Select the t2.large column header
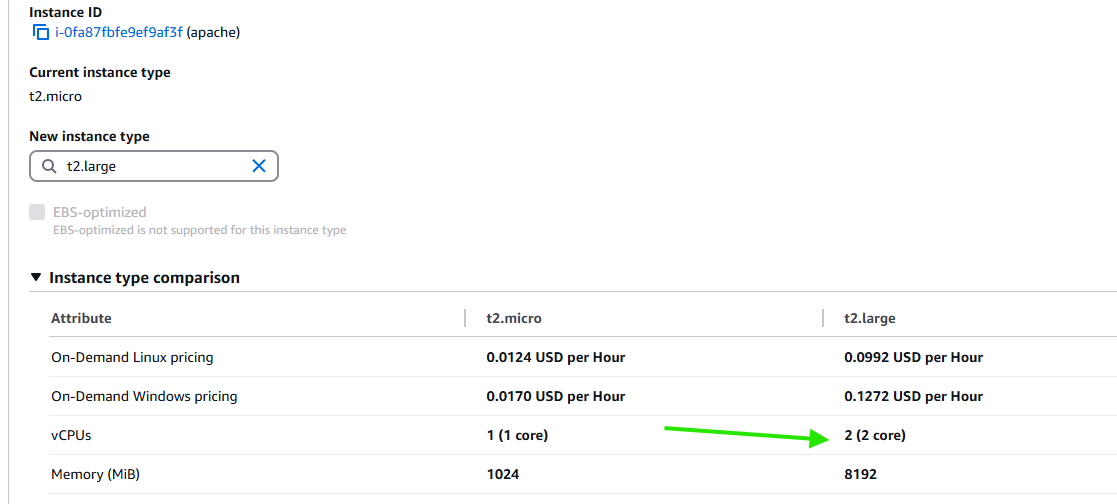Viewport: 1117px width, 504px height. coord(870,318)
